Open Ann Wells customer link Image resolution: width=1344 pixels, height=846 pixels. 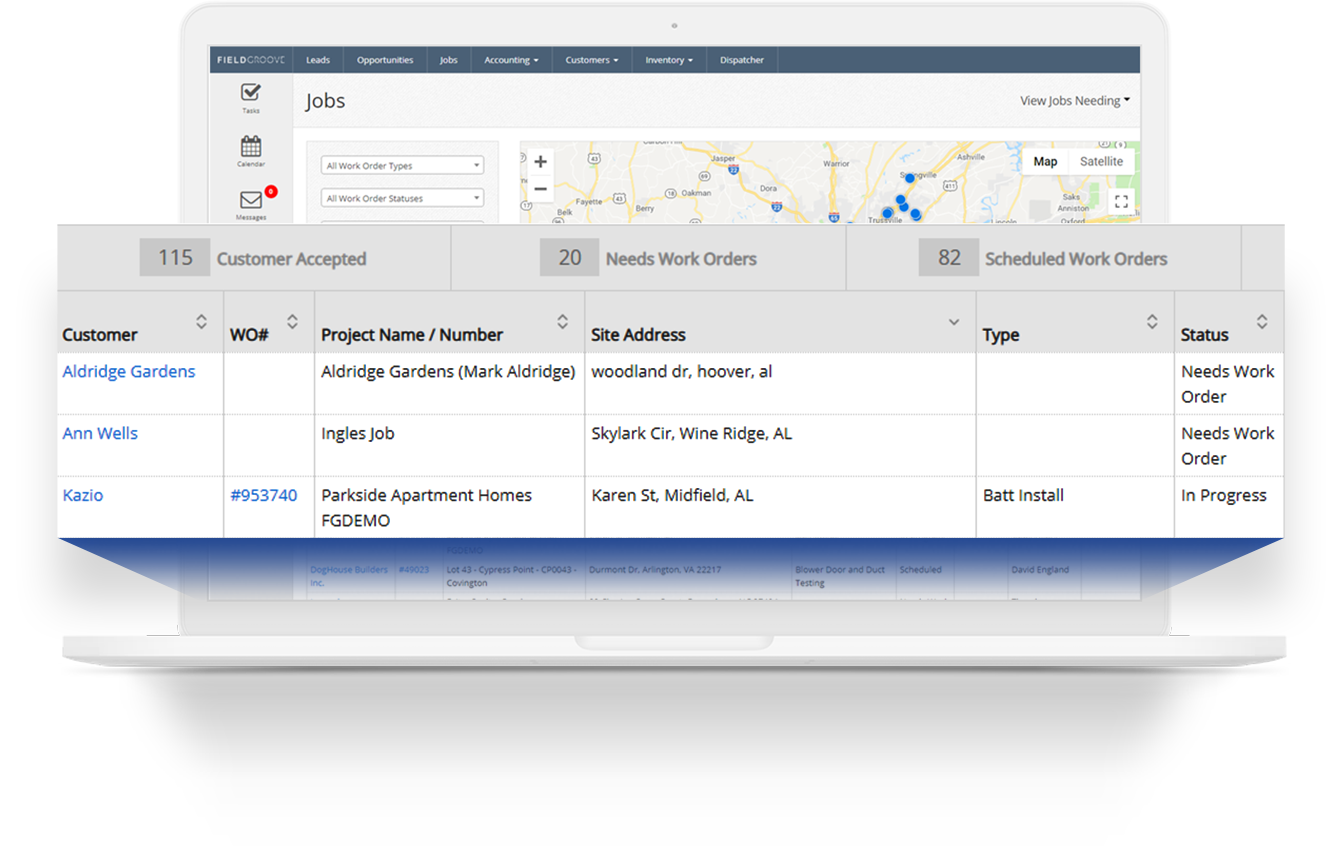click(100, 433)
